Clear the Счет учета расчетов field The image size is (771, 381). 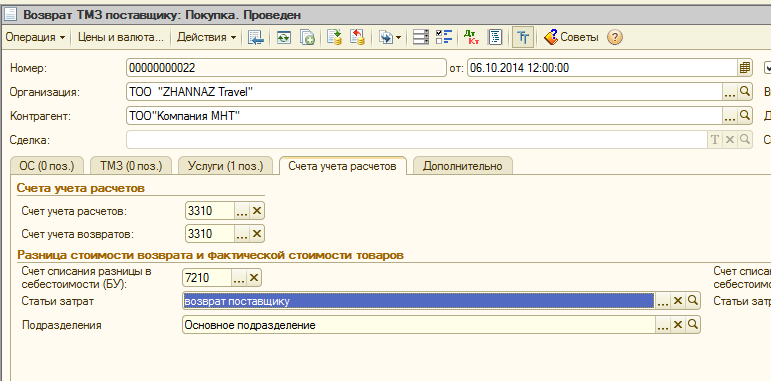pos(257,211)
